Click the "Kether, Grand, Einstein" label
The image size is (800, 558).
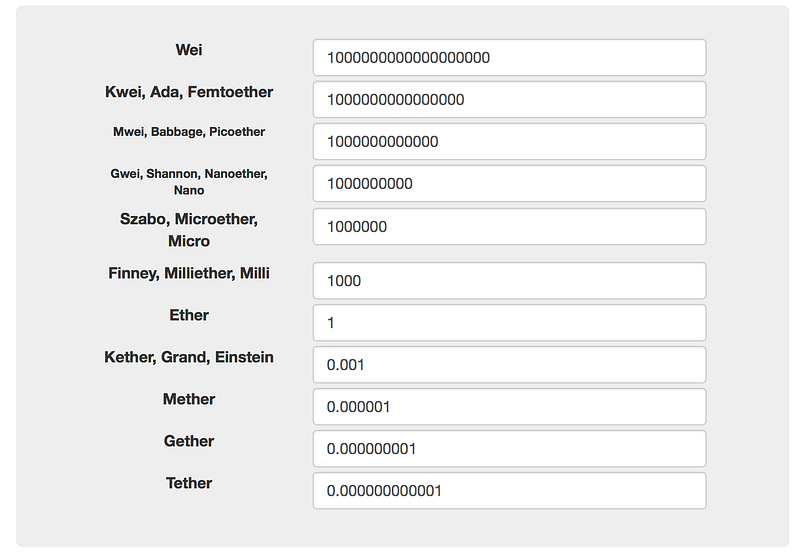coord(189,357)
